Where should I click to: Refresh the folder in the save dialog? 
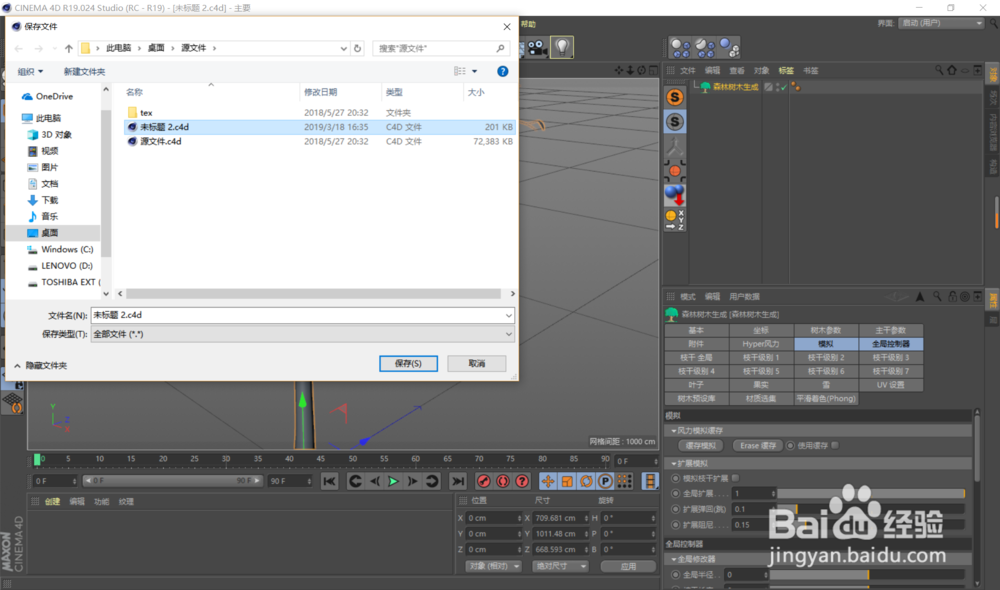coord(358,48)
